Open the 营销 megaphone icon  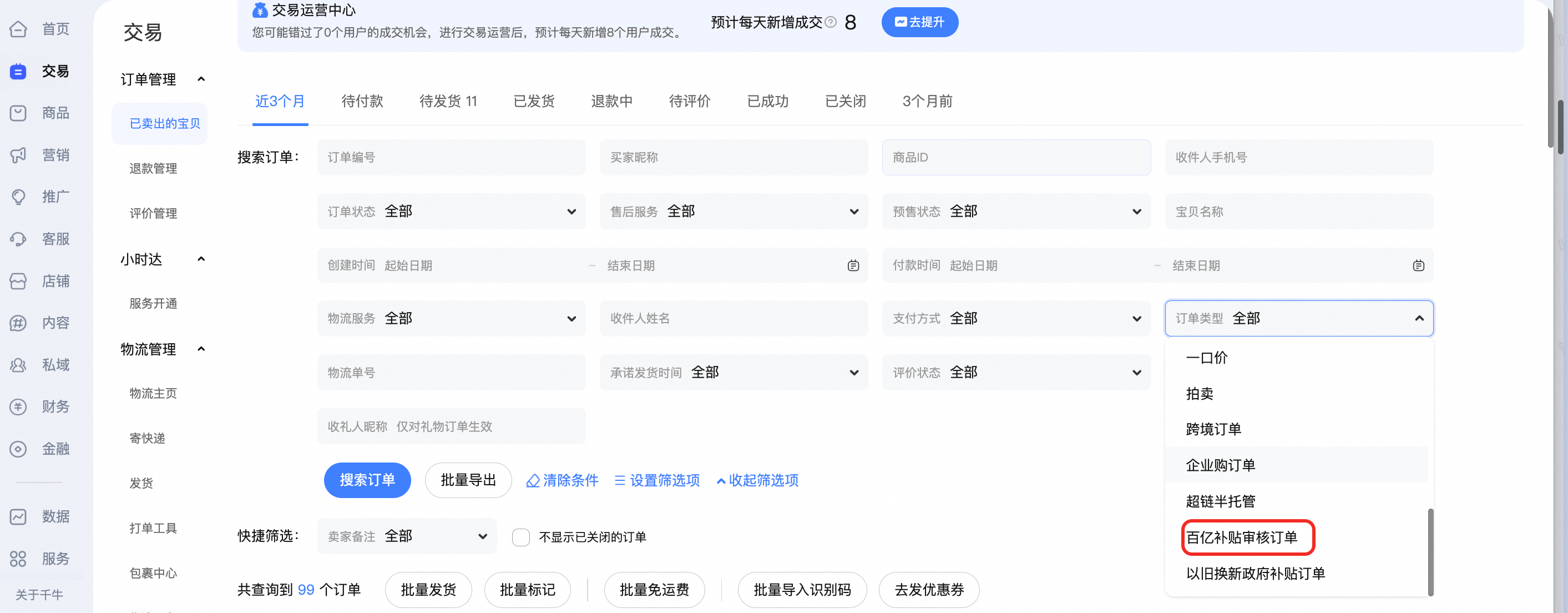pos(18,155)
